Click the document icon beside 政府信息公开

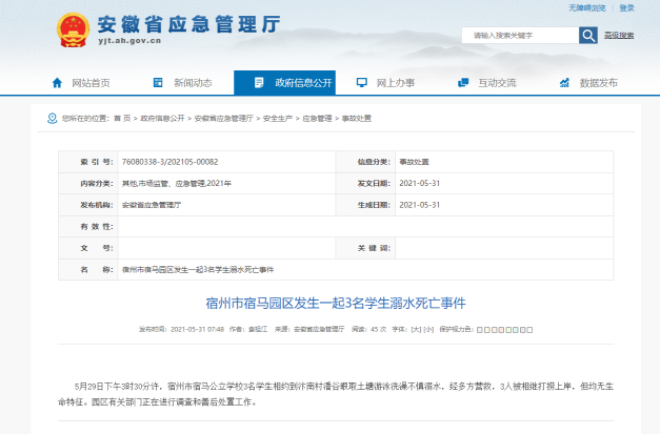click(259, 83)
